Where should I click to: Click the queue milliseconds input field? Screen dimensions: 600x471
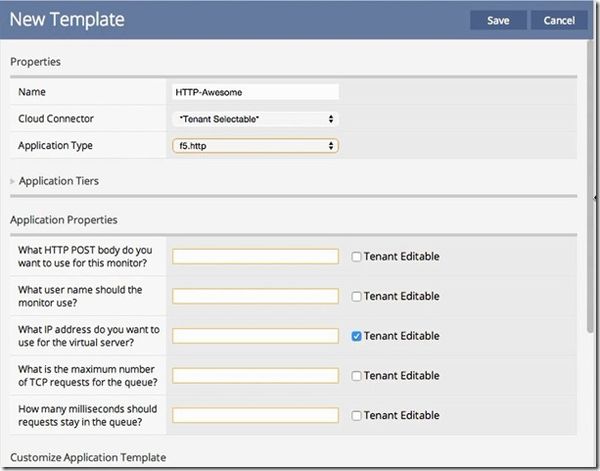click(256, 415)
